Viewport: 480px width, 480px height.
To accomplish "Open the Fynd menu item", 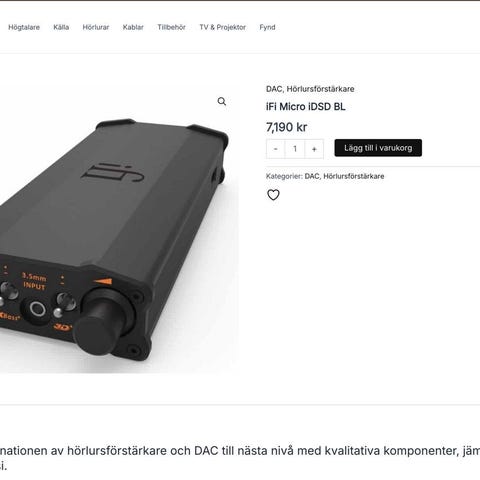I will tap(267, 27).
